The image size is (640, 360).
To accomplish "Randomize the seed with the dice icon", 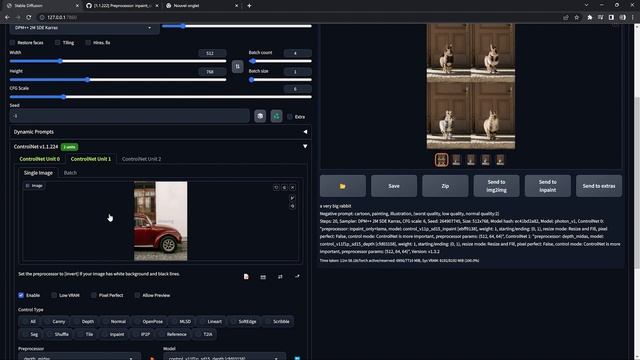I will (x=260, y=116).
